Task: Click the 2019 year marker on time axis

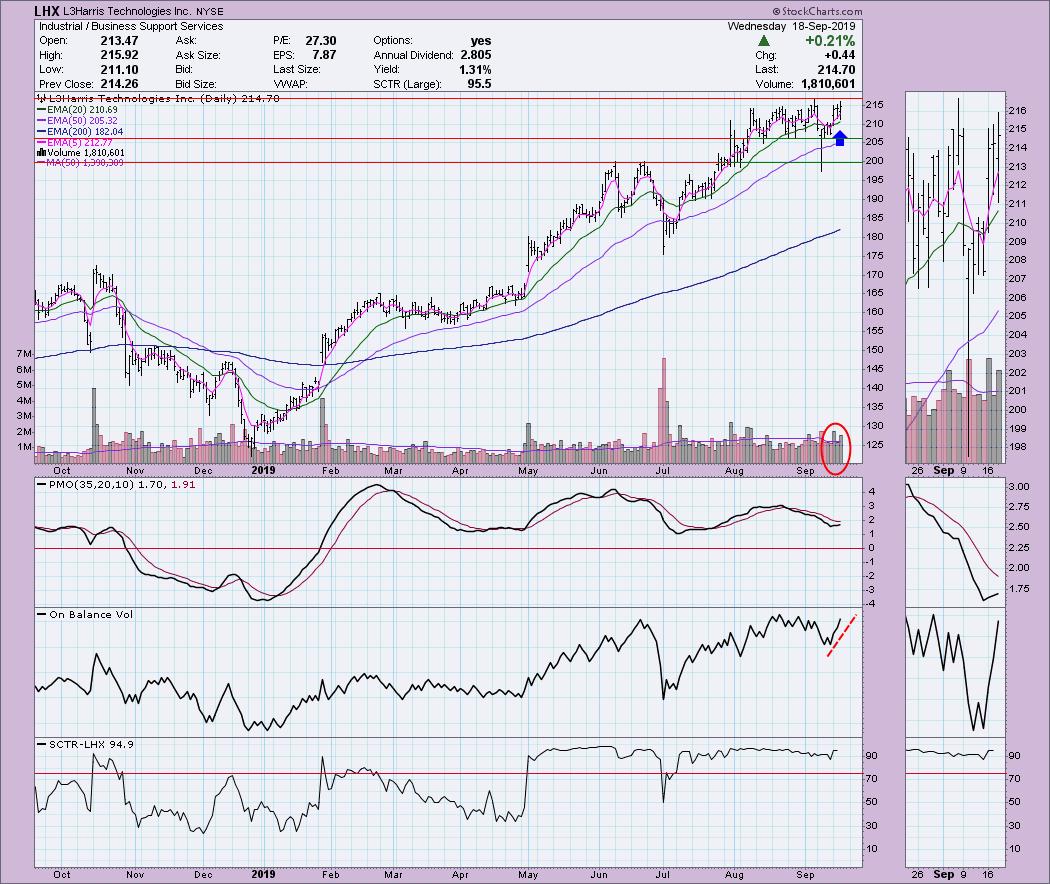Action: click(262, 469)
